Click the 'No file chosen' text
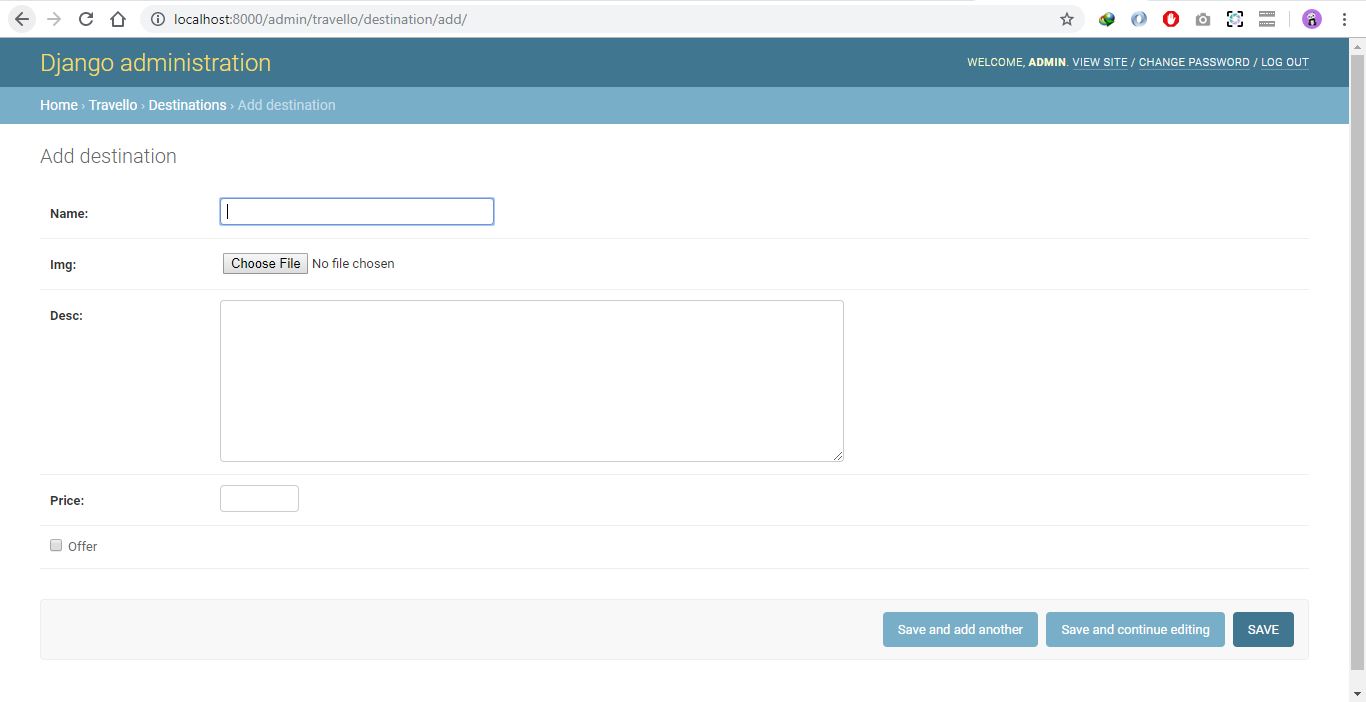 353,264
